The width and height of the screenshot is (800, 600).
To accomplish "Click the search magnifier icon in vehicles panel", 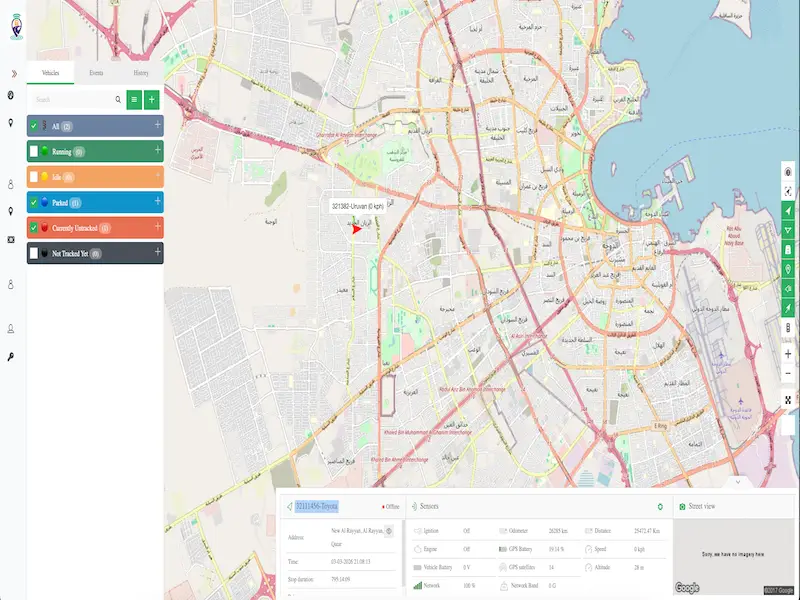I will (x=118, y=99).
